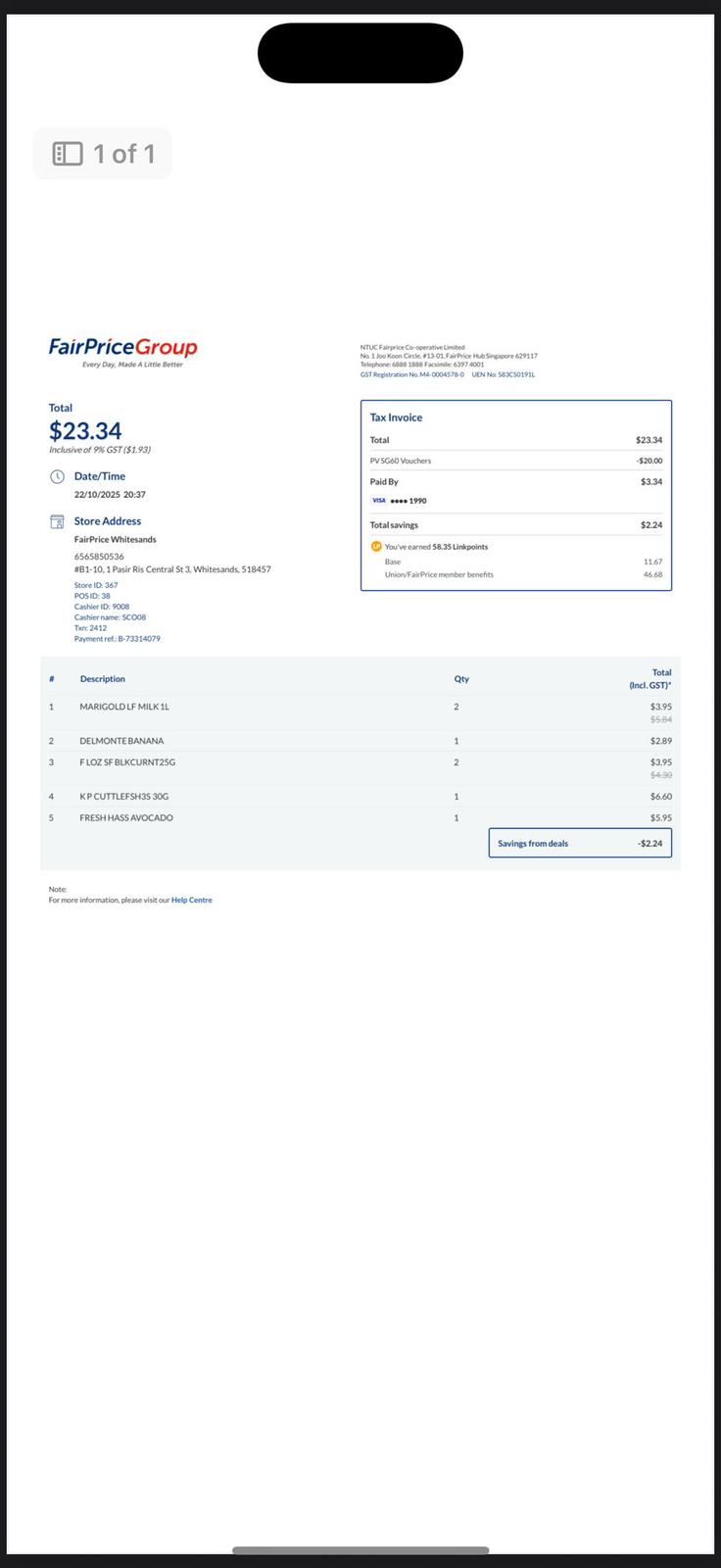Click the 'Telephone: 6888 1888' line

422,365
